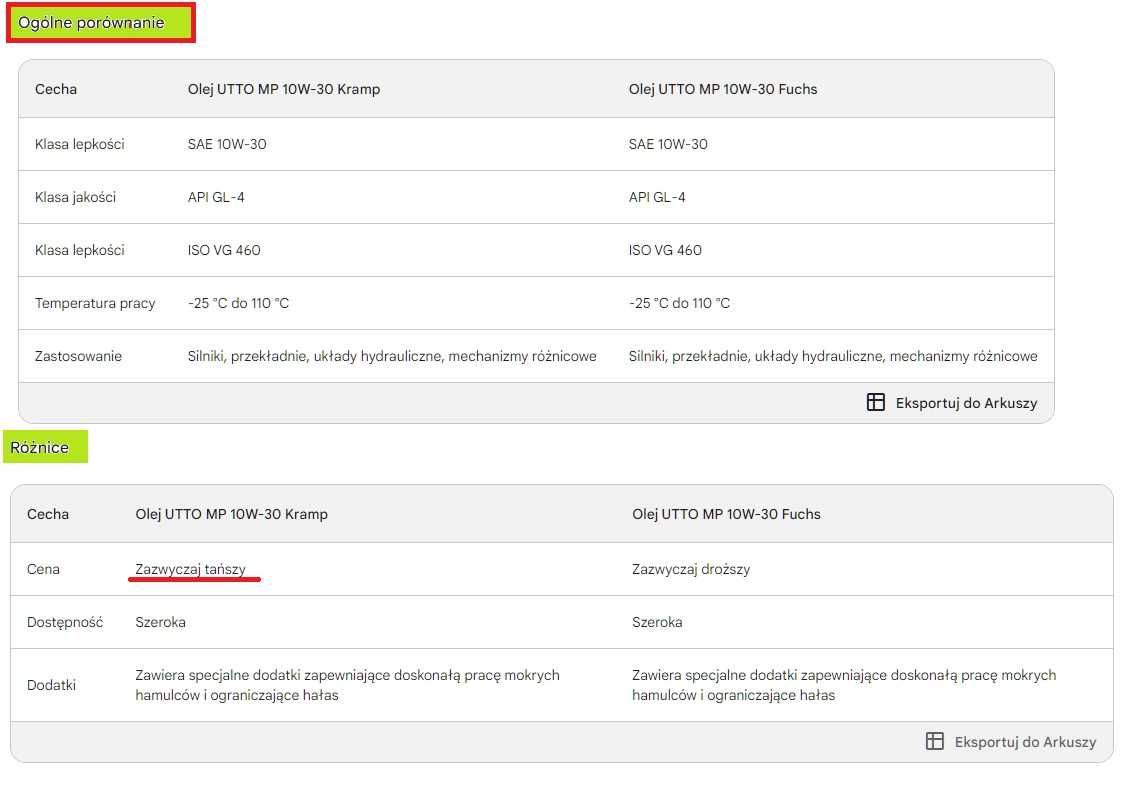
Task: Select 'SAE 10W-30' in the Fuchs column
Action: coord(668,144)
